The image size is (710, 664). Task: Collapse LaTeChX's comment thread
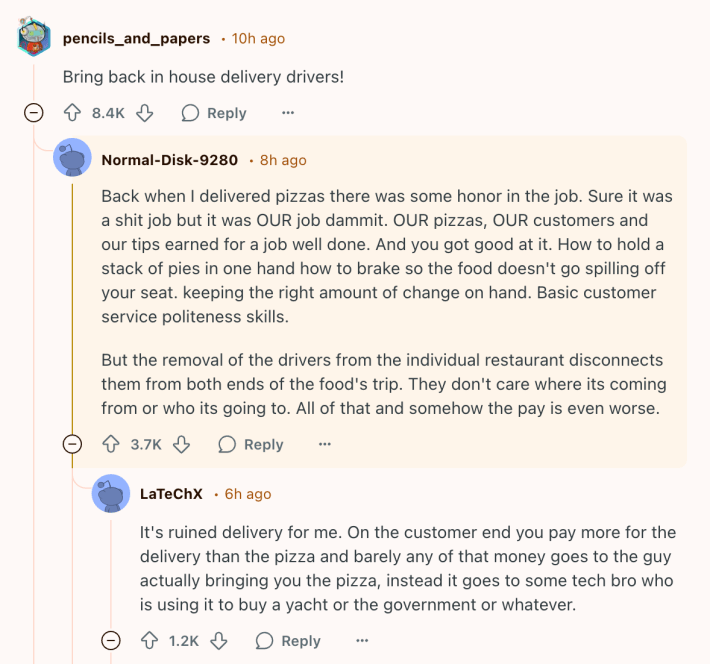(111, 640)
